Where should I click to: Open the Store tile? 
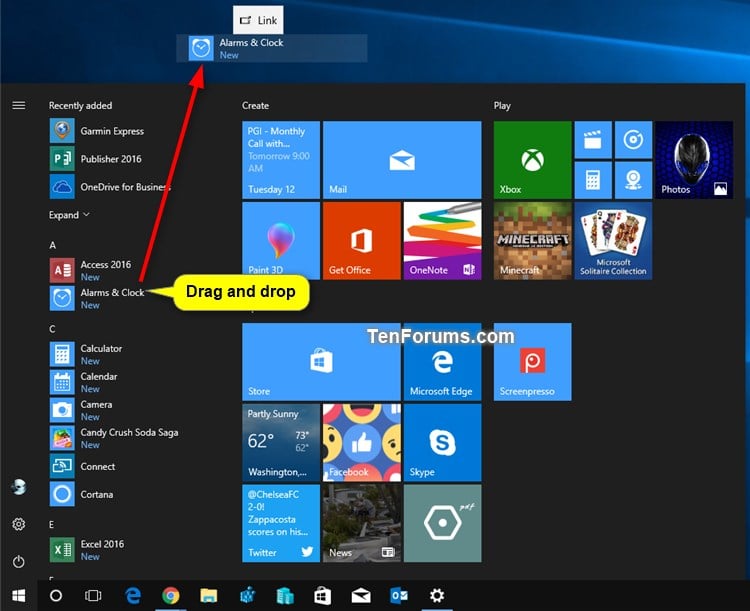[321, 362]
